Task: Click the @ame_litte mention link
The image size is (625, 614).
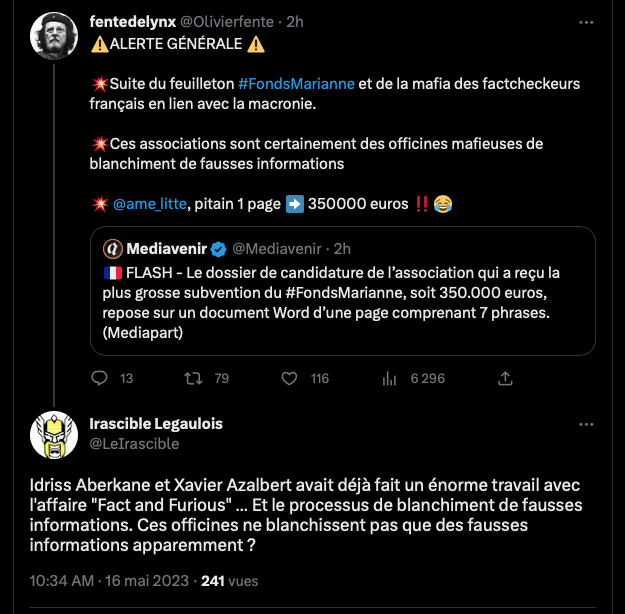Action: [148, 204]
